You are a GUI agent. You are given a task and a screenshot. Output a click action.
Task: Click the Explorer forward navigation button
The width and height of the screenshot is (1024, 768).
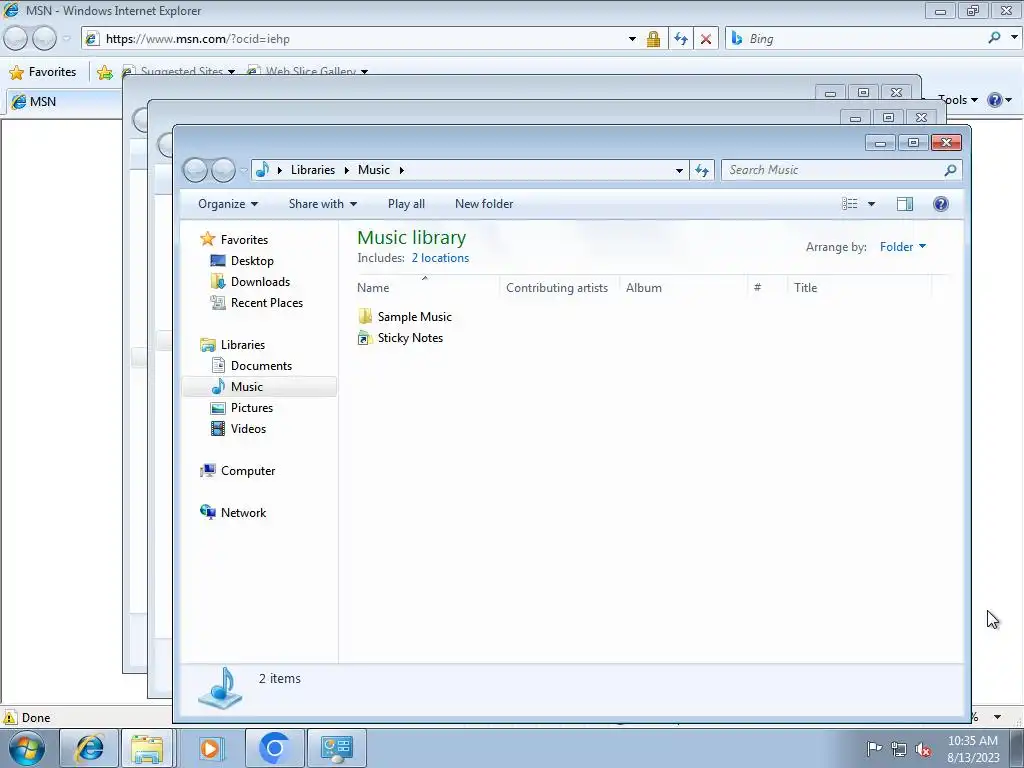(223, 170)
